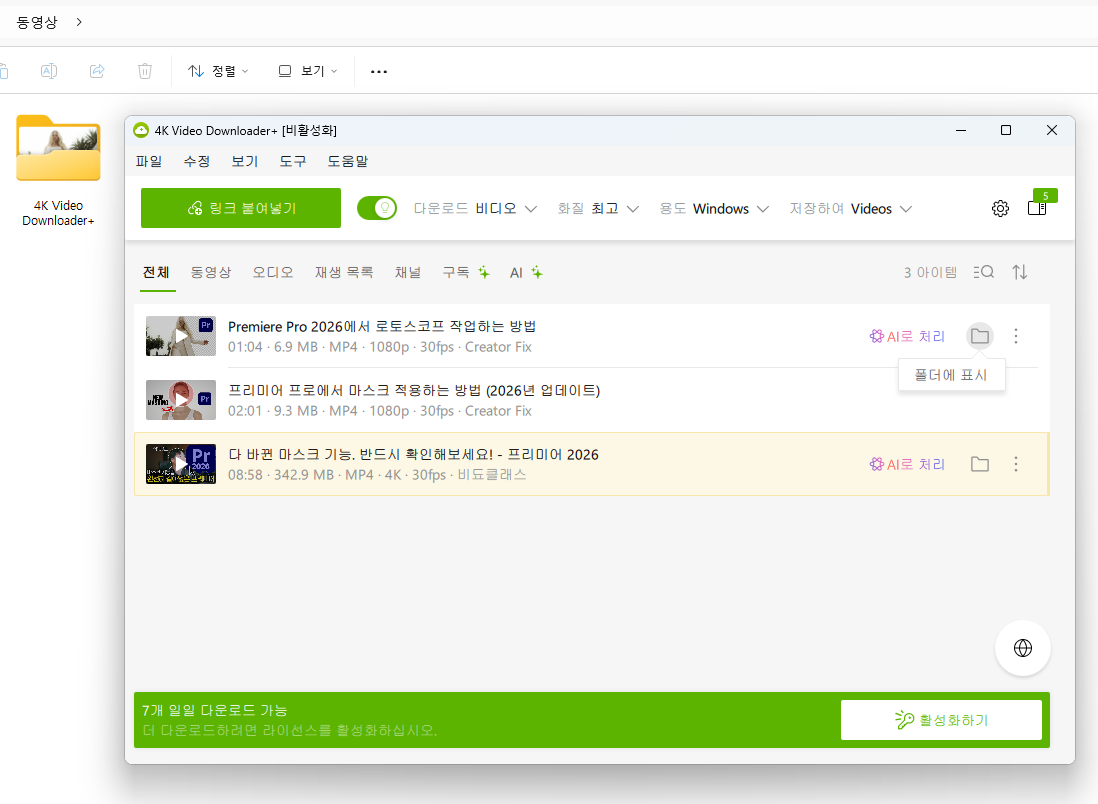Switch to the AI tab
Viewport: 1098px width, 804px height.
tap(527, 272)
